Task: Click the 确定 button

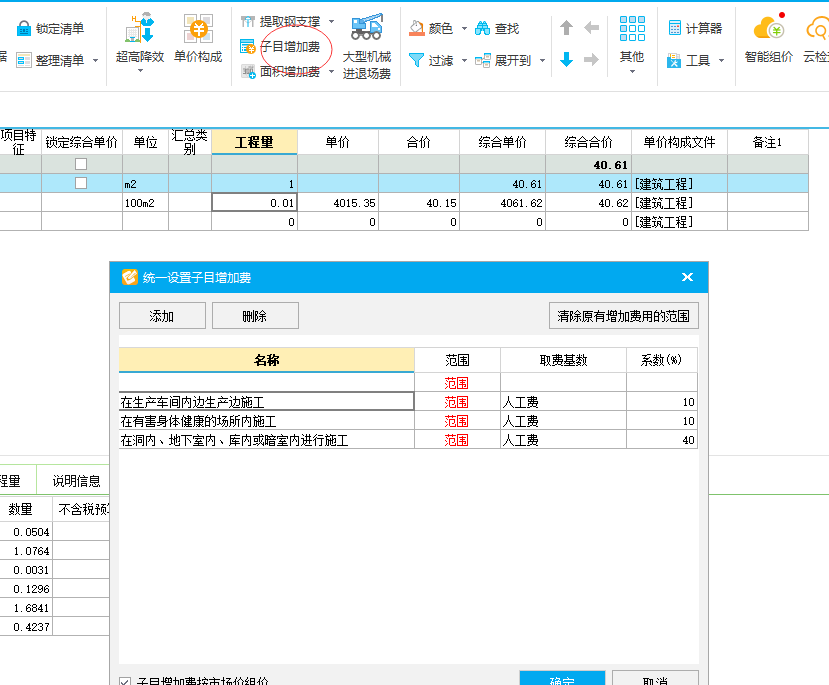Action: [x=563, y=678]
